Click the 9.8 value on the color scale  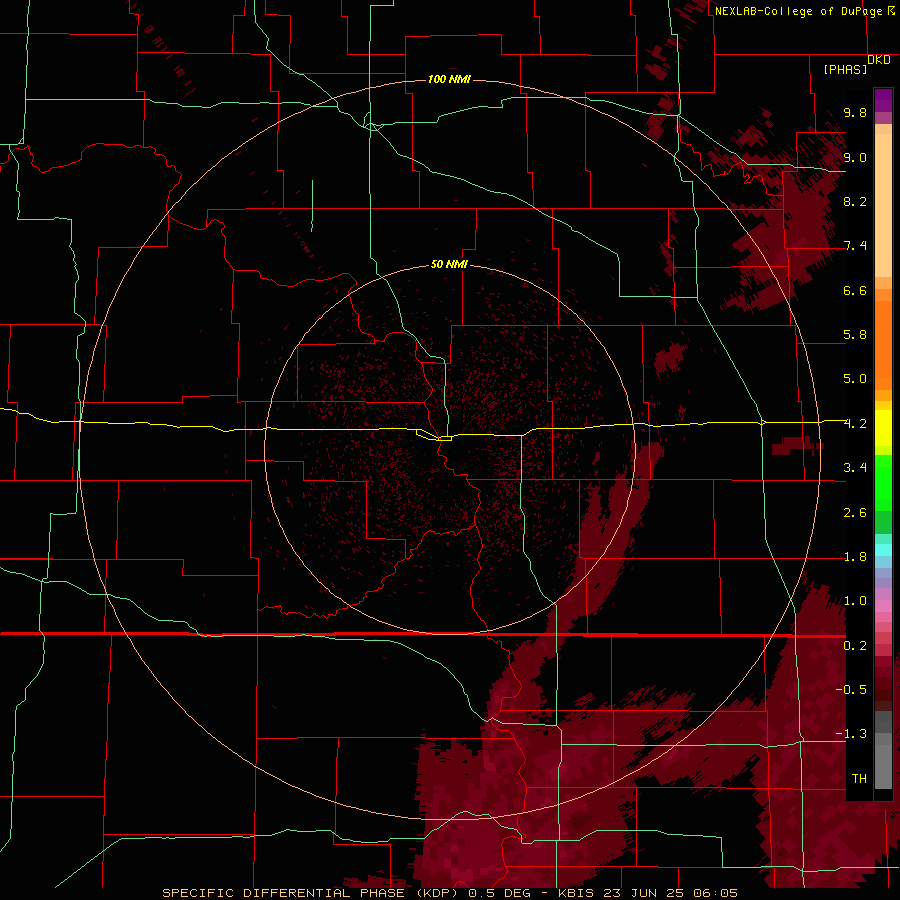[855, 112]
